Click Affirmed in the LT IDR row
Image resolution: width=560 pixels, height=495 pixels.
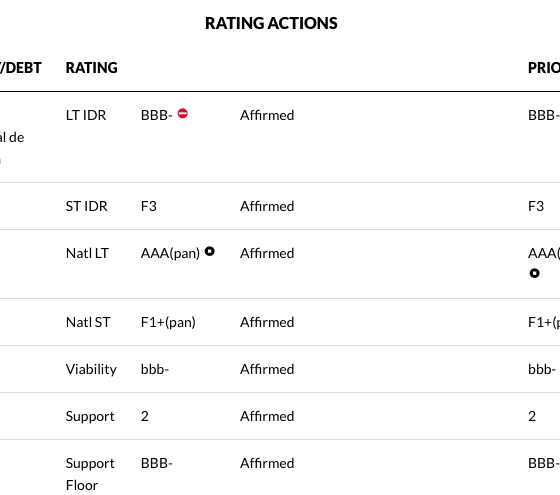point(267,115)
